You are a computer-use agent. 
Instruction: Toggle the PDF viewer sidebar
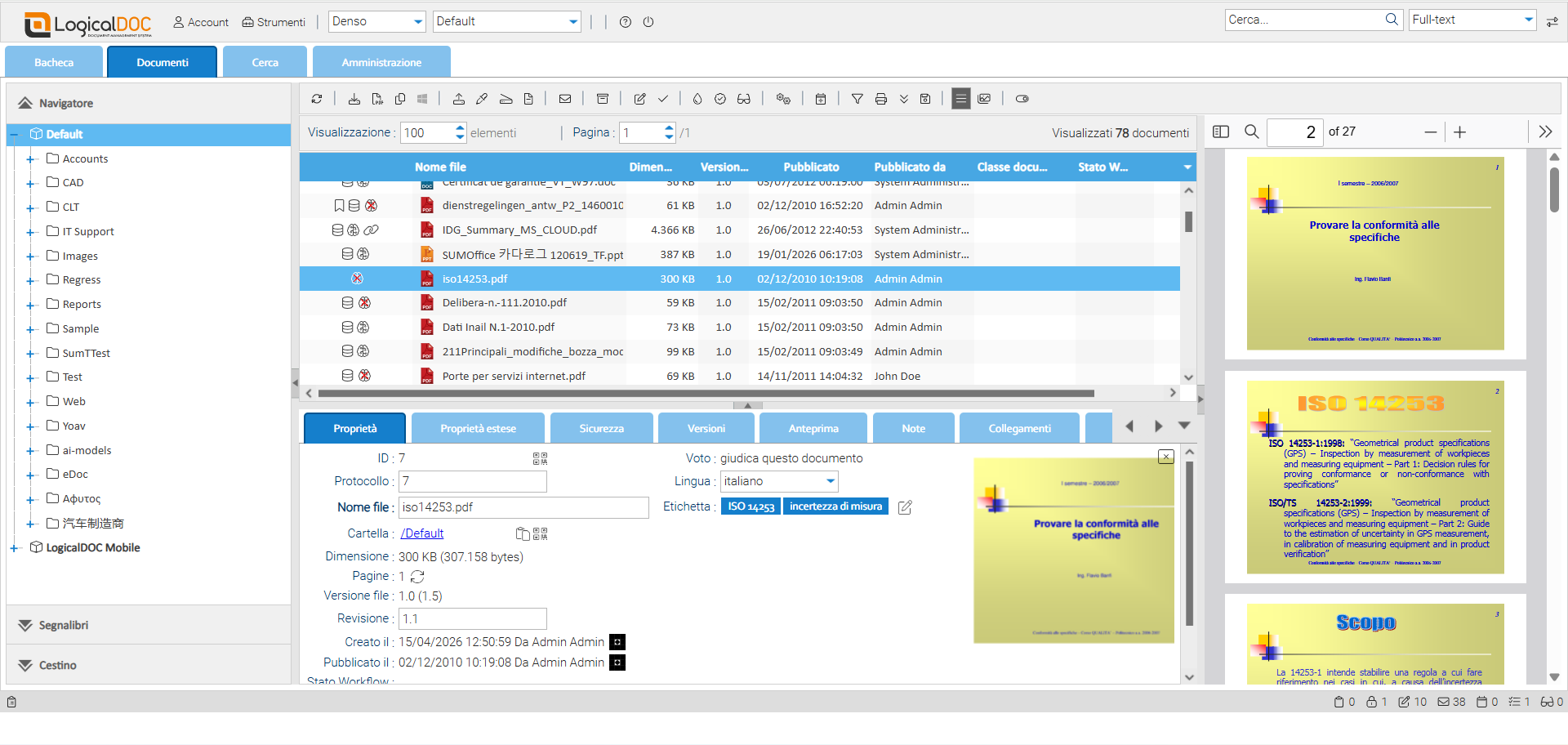1221,132
